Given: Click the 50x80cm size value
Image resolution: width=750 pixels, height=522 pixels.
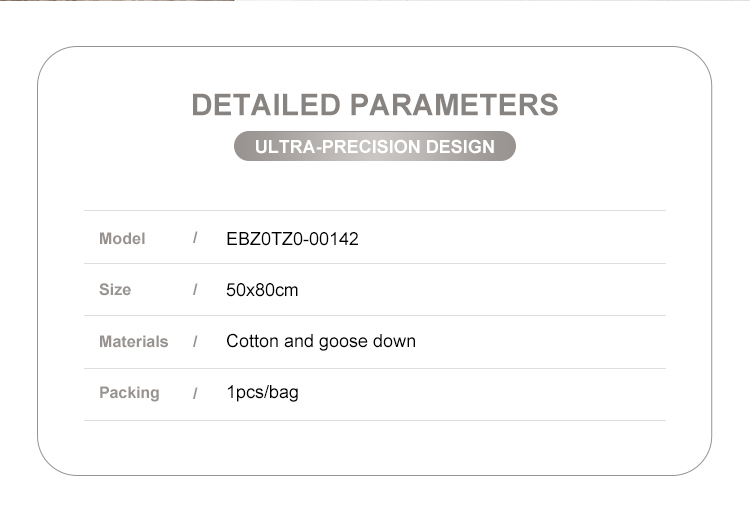Looking at the screenshot, I should pyautogui.click(x=262, y=290).
